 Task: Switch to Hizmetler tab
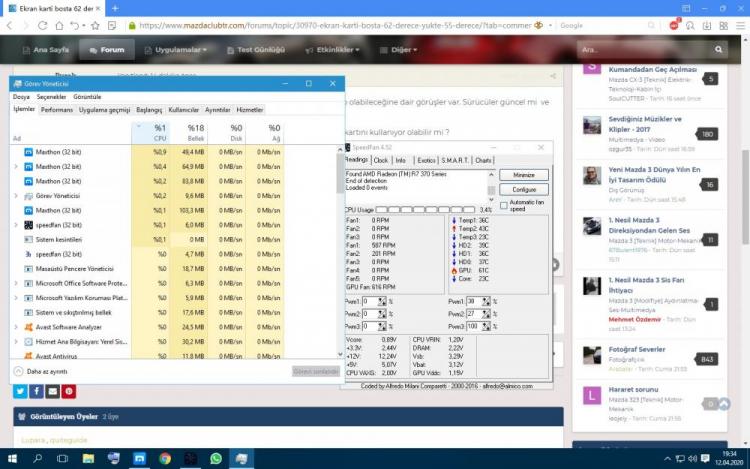point(250,109)
